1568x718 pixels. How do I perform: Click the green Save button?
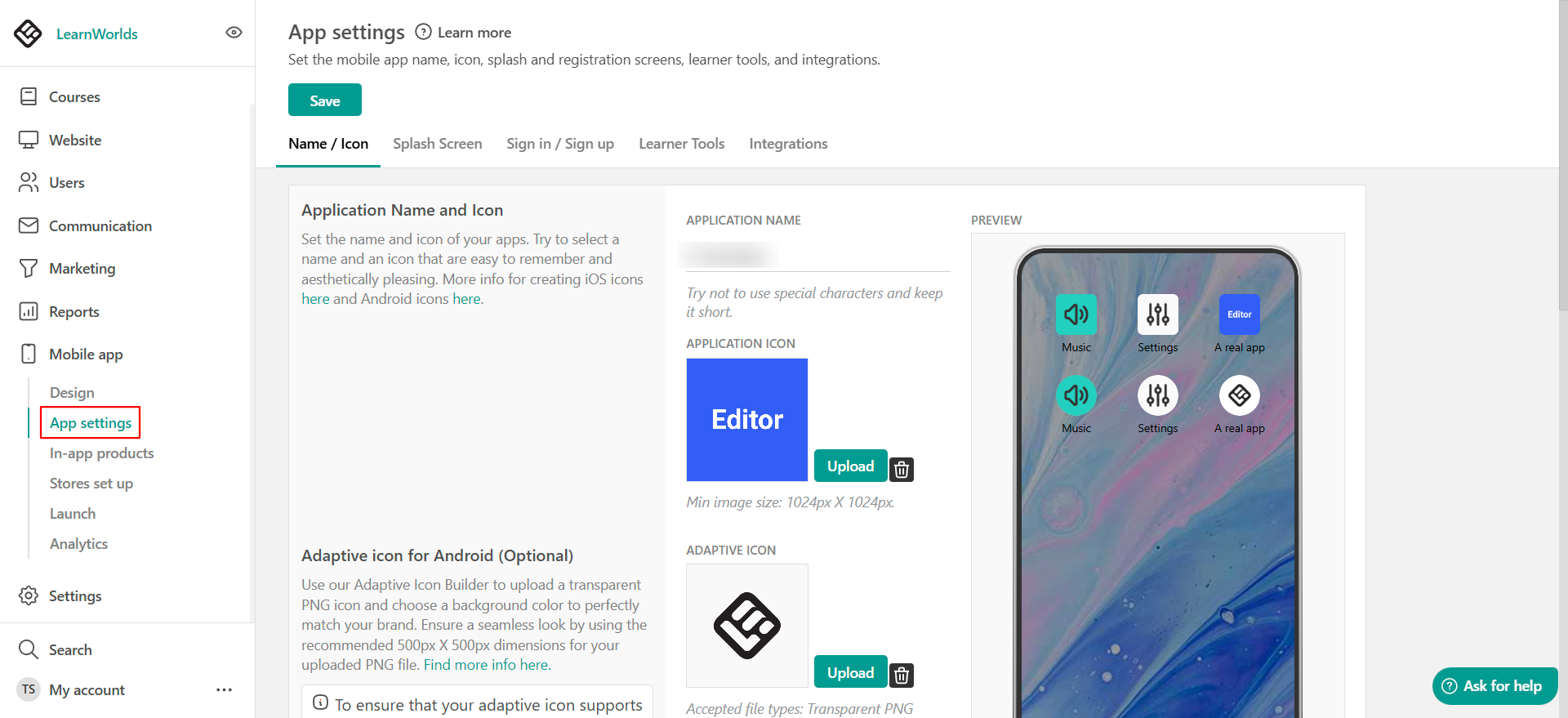coord(325,100)
